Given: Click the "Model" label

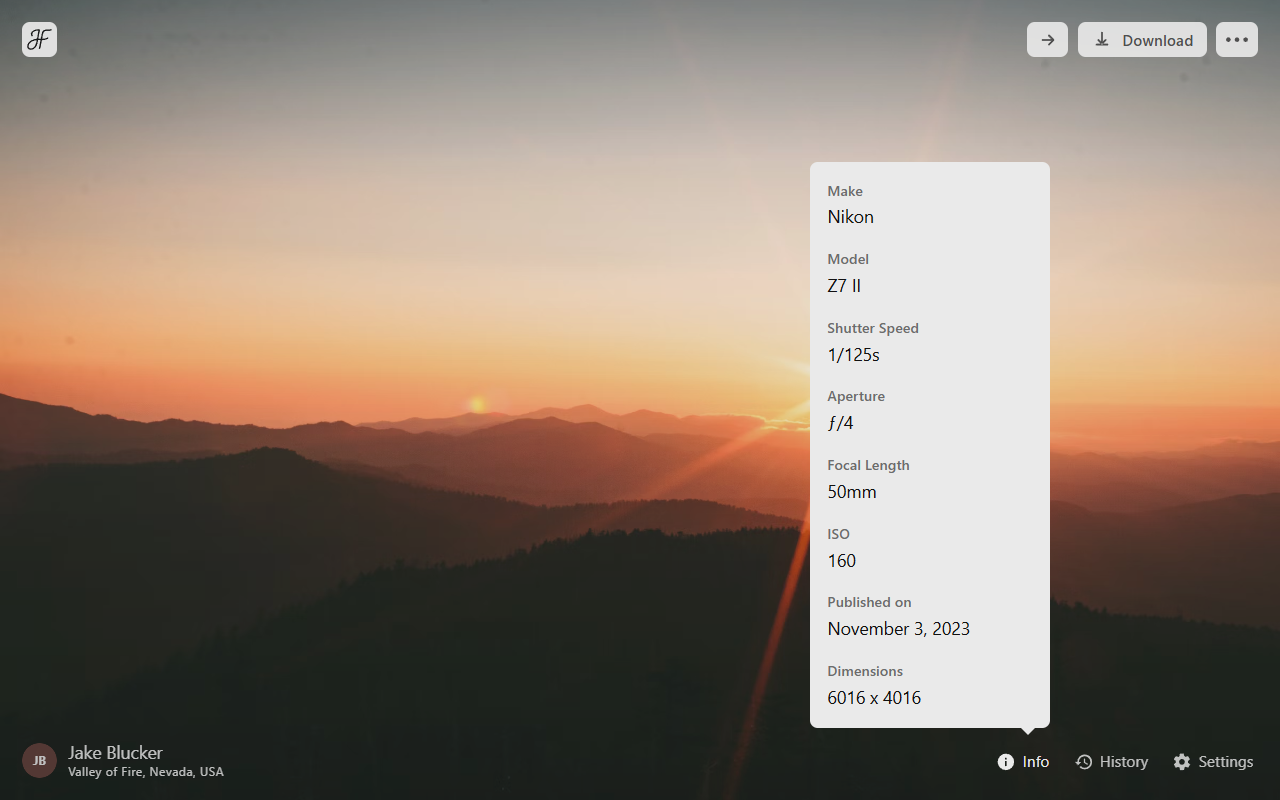Looking at the screenshot, I should (848, 259).
